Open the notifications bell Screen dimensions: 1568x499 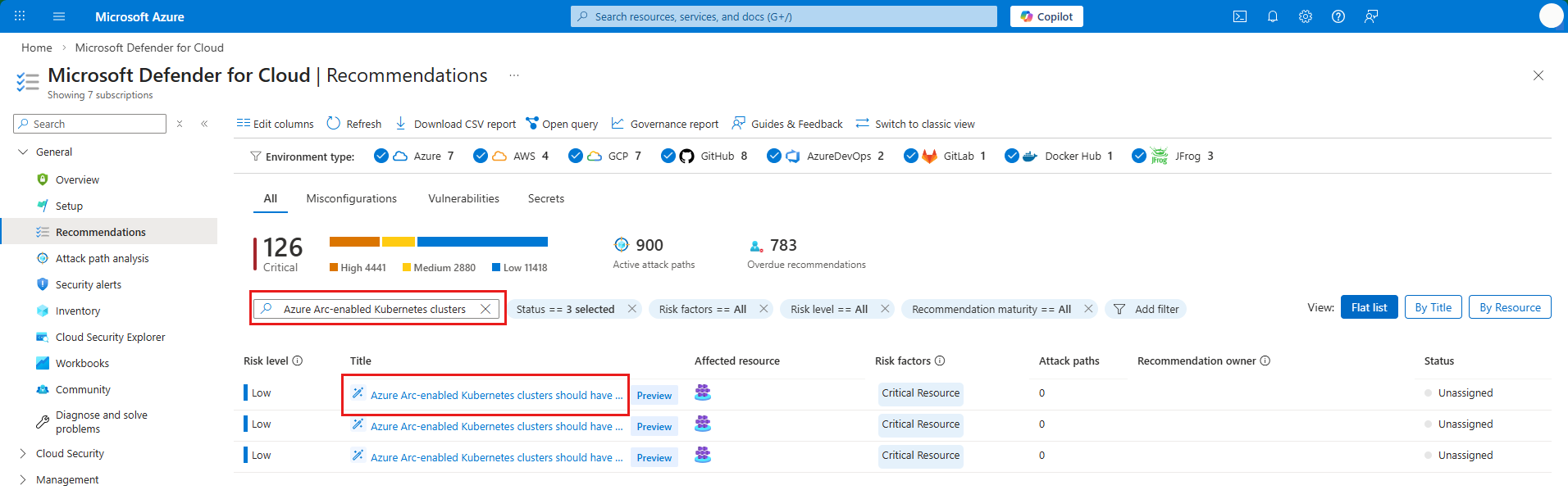click(1273, 16)
